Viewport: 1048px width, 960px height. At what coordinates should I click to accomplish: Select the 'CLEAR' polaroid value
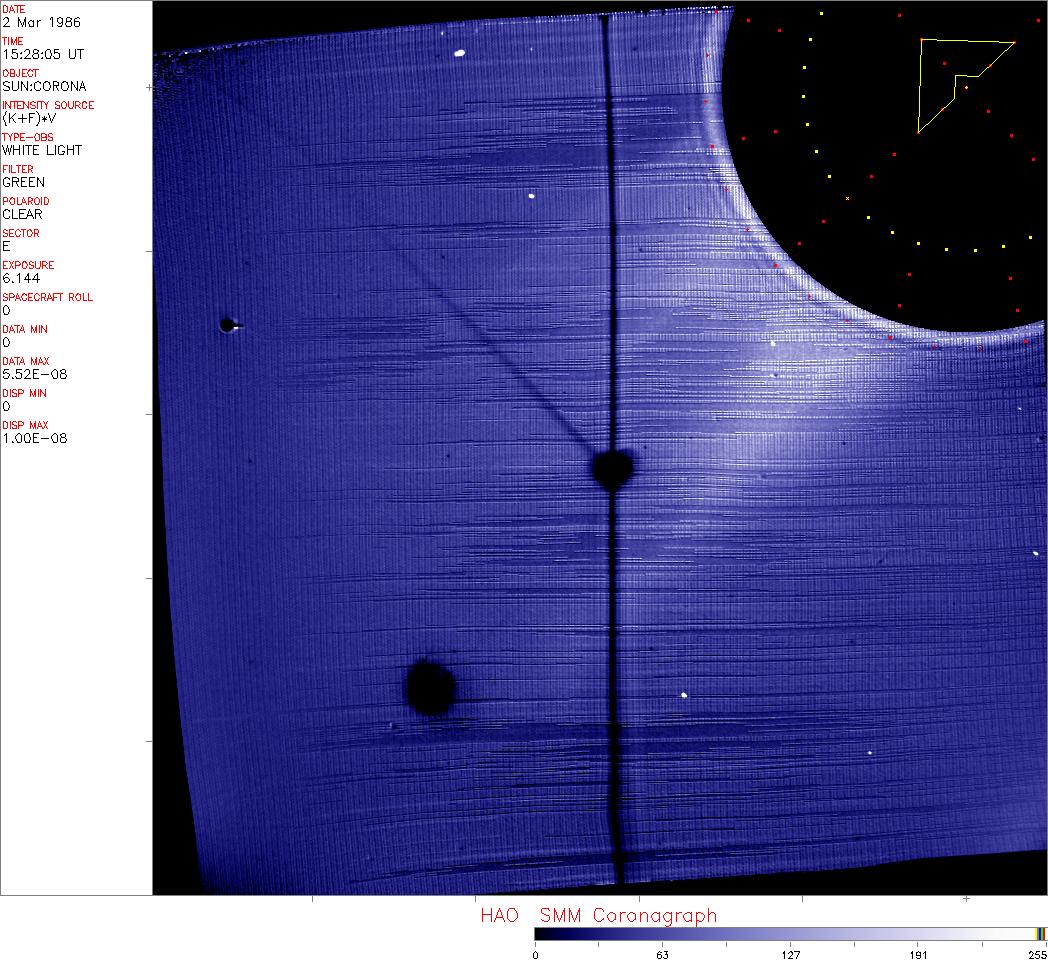coord(22,215)
